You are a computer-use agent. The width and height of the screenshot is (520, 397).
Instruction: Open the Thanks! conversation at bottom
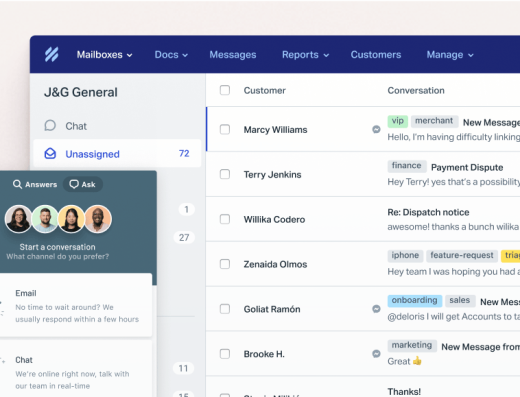pos(404,392)
